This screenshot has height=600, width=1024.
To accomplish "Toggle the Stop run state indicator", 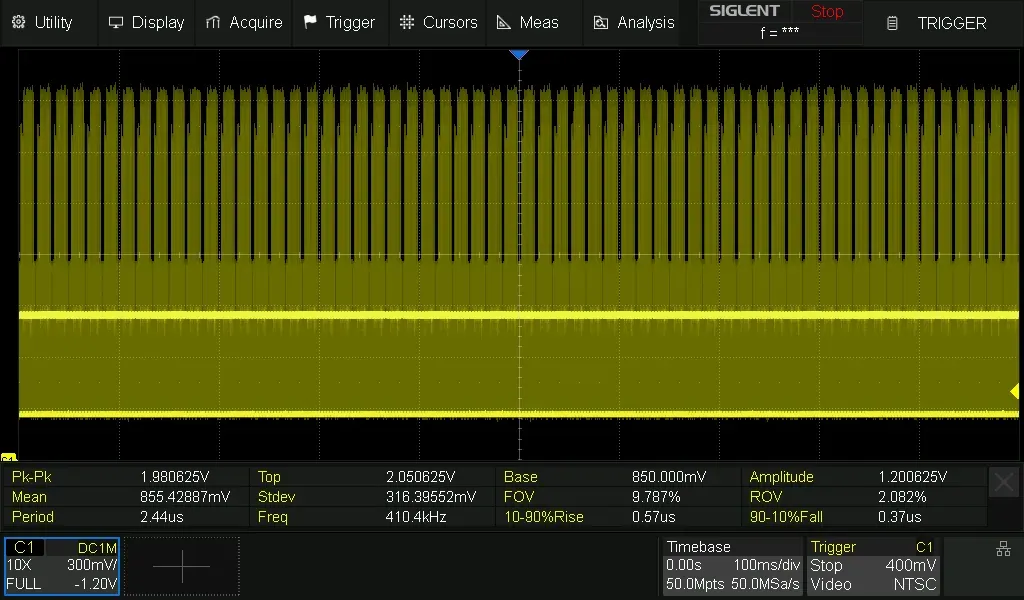I will pos(827,12).
